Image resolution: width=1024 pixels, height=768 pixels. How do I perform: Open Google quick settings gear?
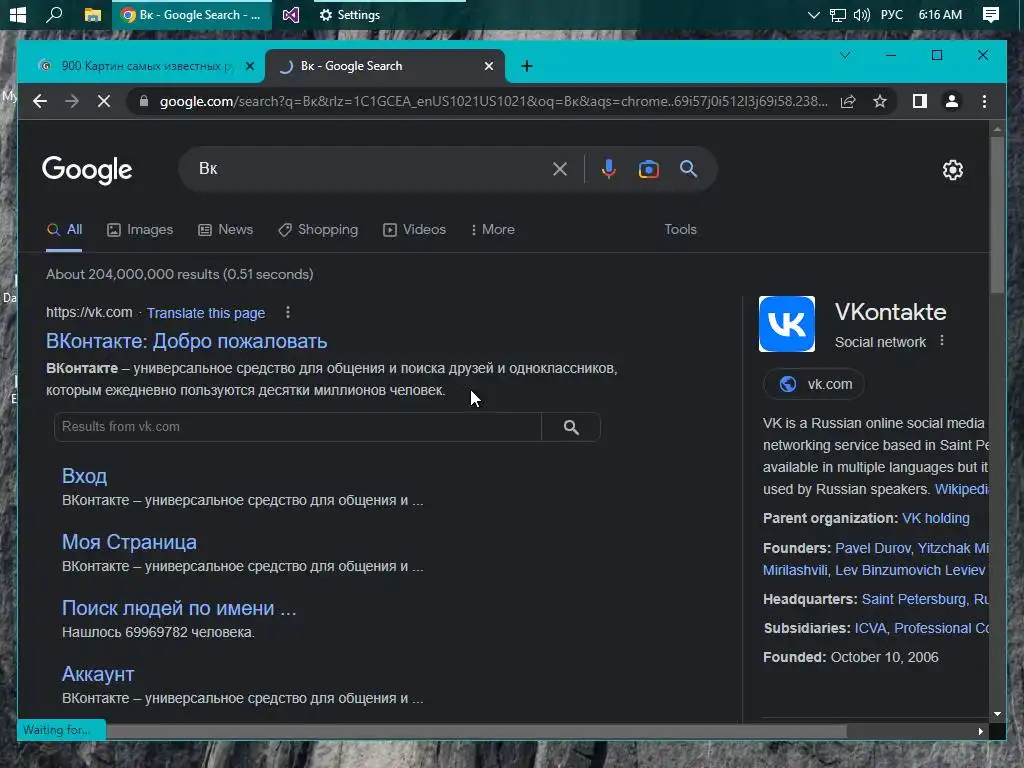tap(953, 170)
